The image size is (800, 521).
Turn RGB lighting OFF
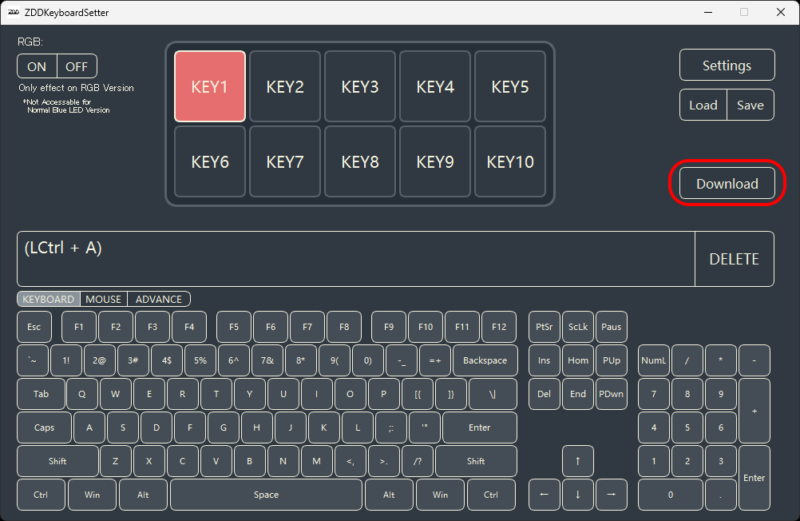[77, 67]
